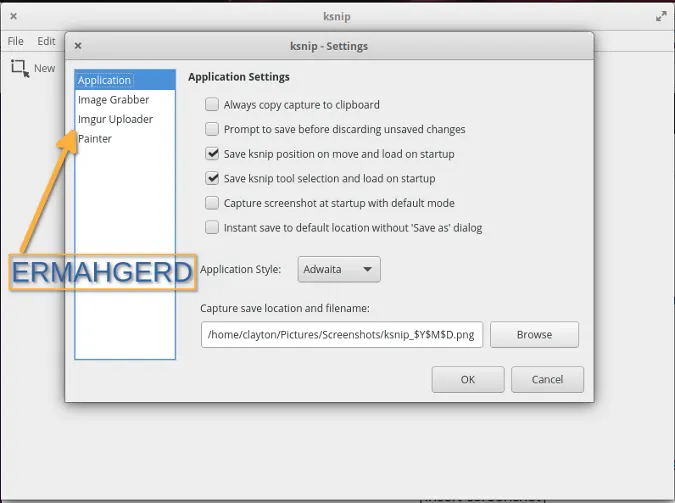Click the Application Style label
This screenshot has width=675, height=503.
(240, 270)
